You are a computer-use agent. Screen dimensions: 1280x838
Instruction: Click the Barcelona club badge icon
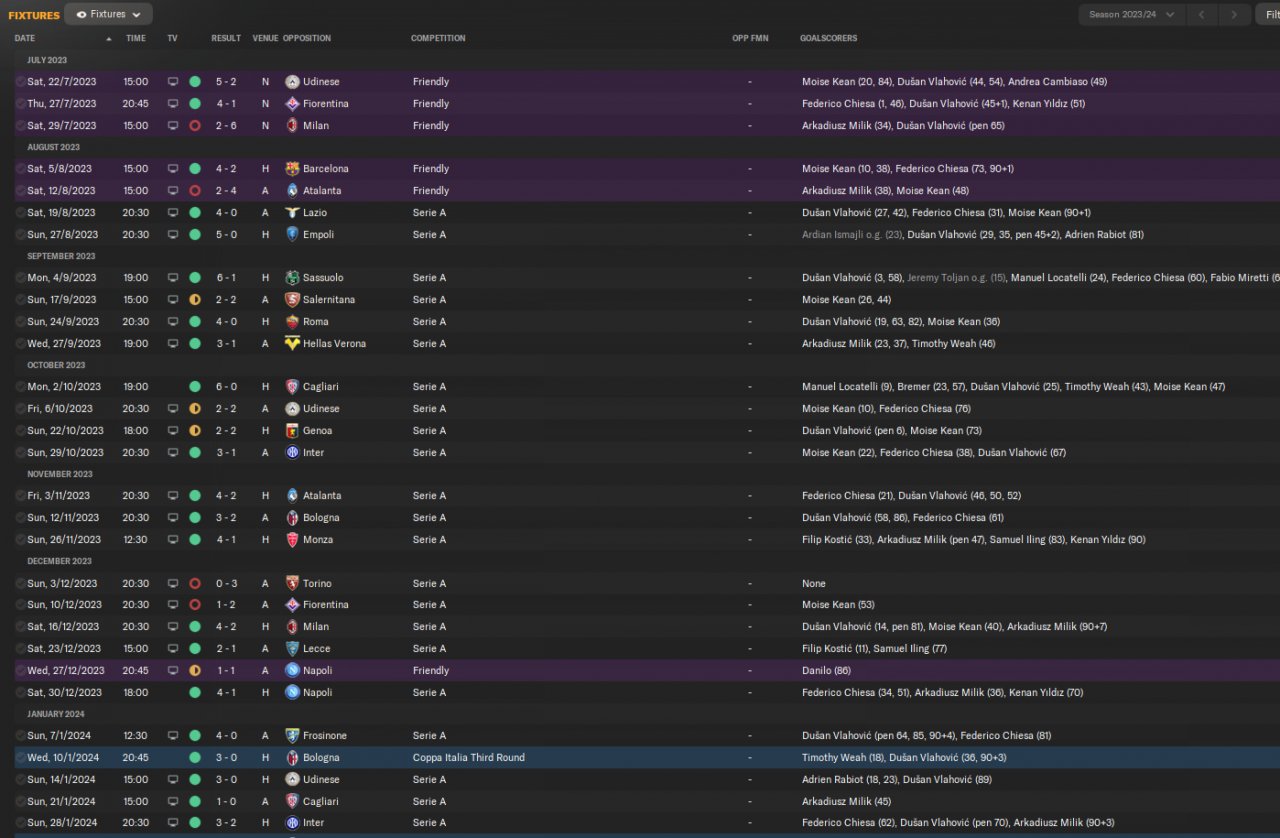point(292,169)
